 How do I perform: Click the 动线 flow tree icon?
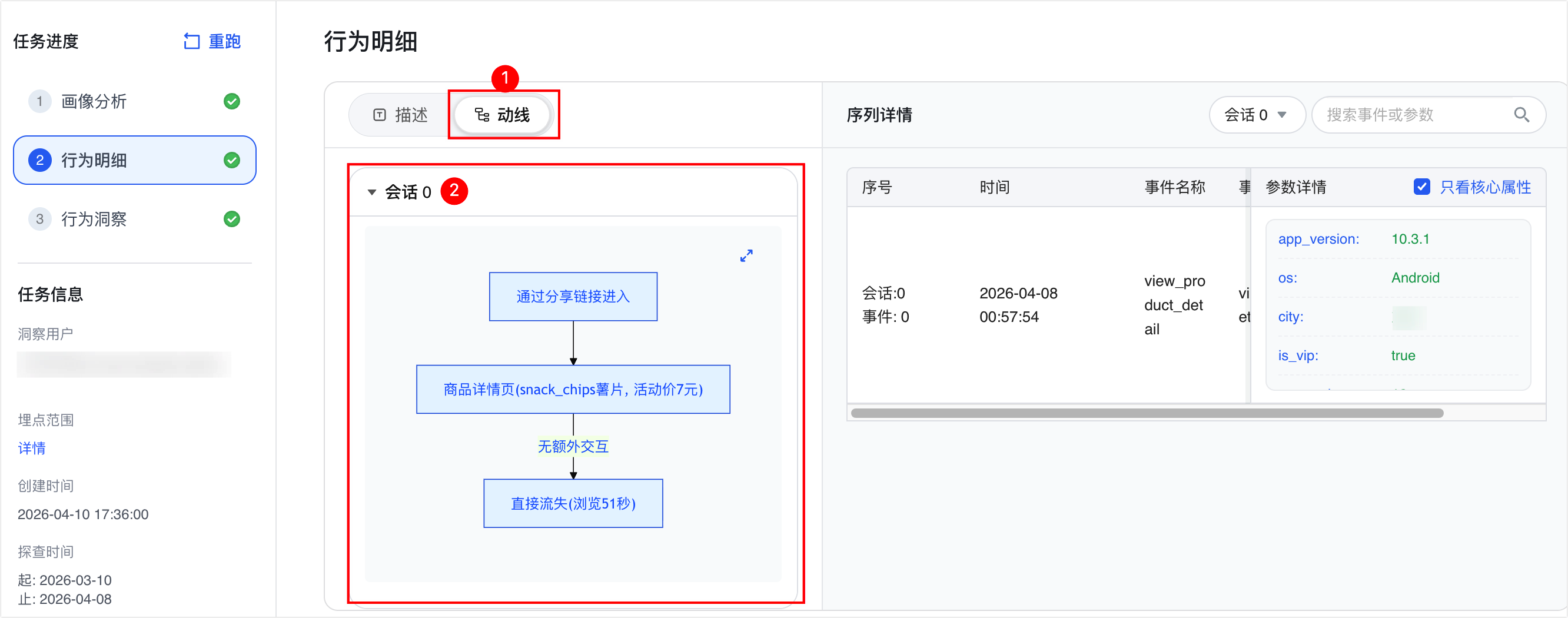[x=482, y=115]
